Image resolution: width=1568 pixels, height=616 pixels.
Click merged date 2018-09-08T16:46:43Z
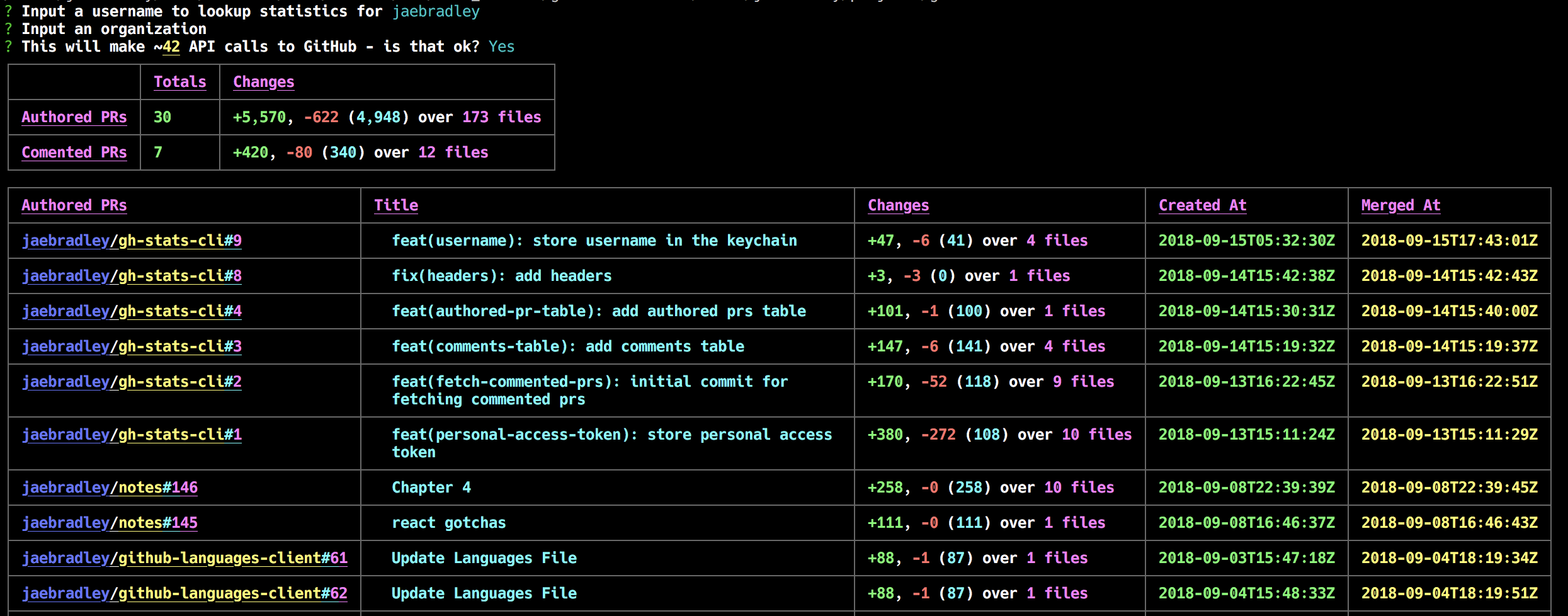pyautogui.click(x=1450, y=523)
